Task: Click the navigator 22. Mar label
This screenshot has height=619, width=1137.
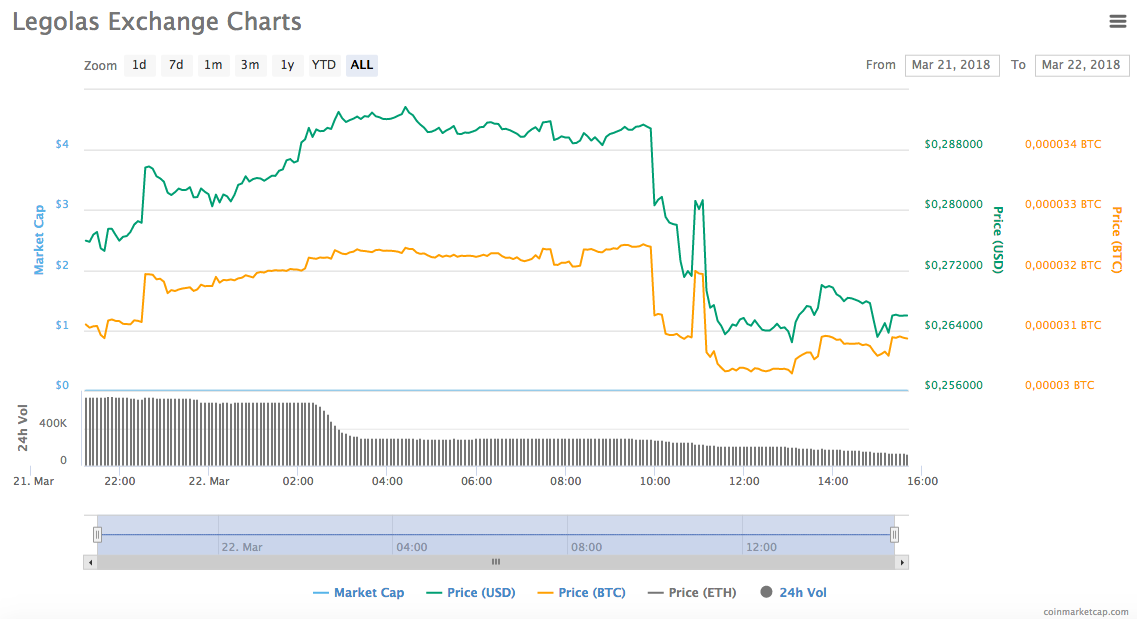Action: (242, 547)
